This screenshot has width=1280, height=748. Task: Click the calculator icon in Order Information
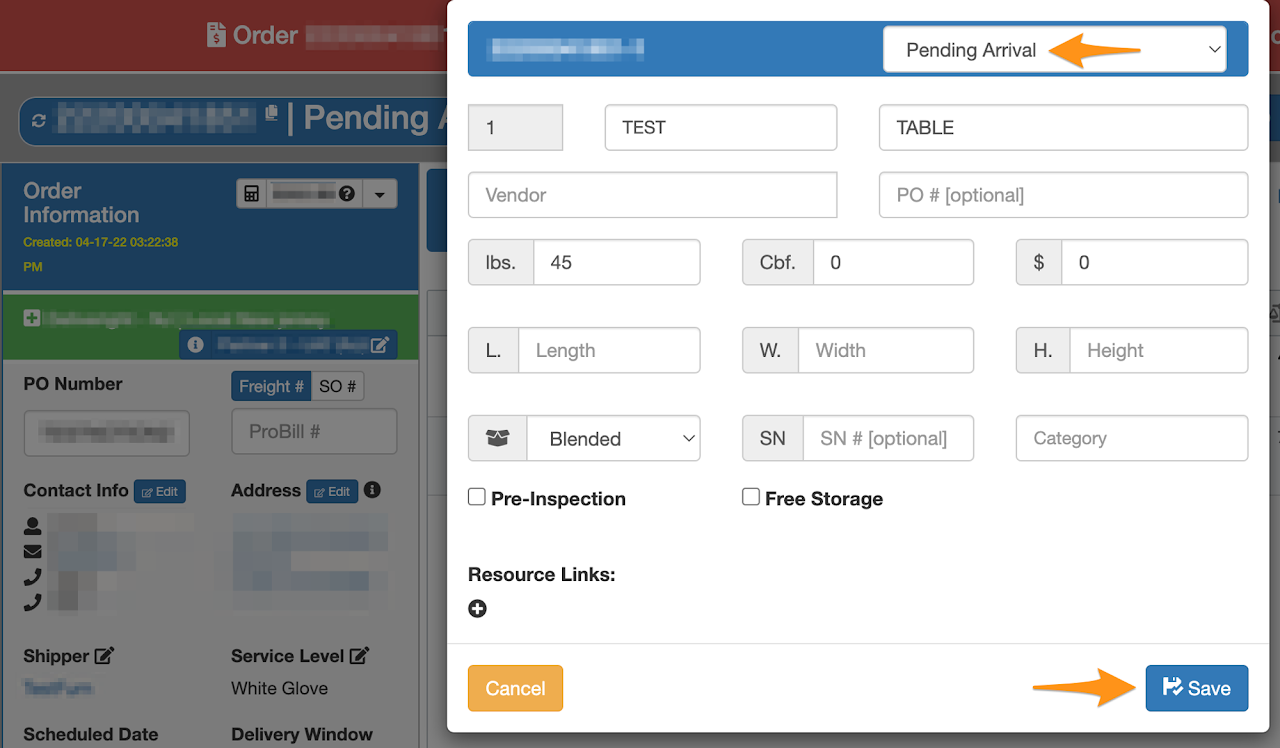click(252, 194)
